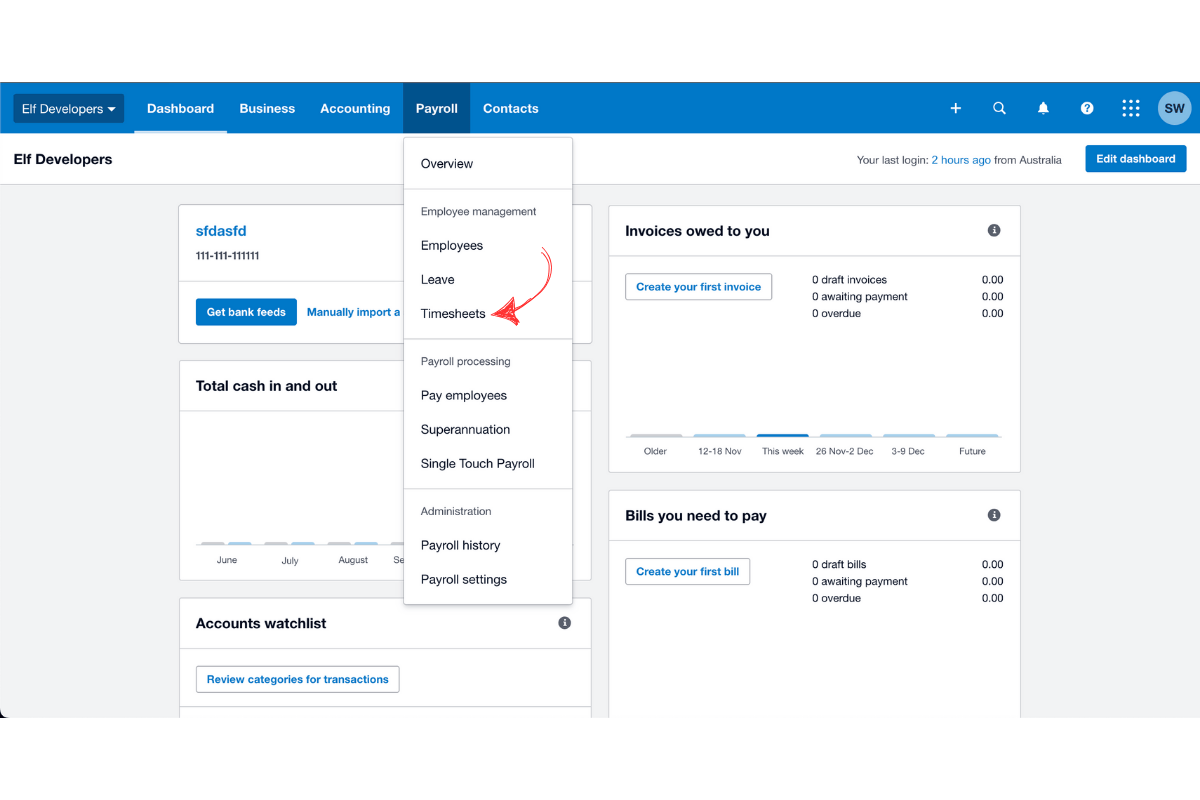The height and width of the screenshot is (800, 1200).
Task: Open the Accounting menu
Action: 355,108
